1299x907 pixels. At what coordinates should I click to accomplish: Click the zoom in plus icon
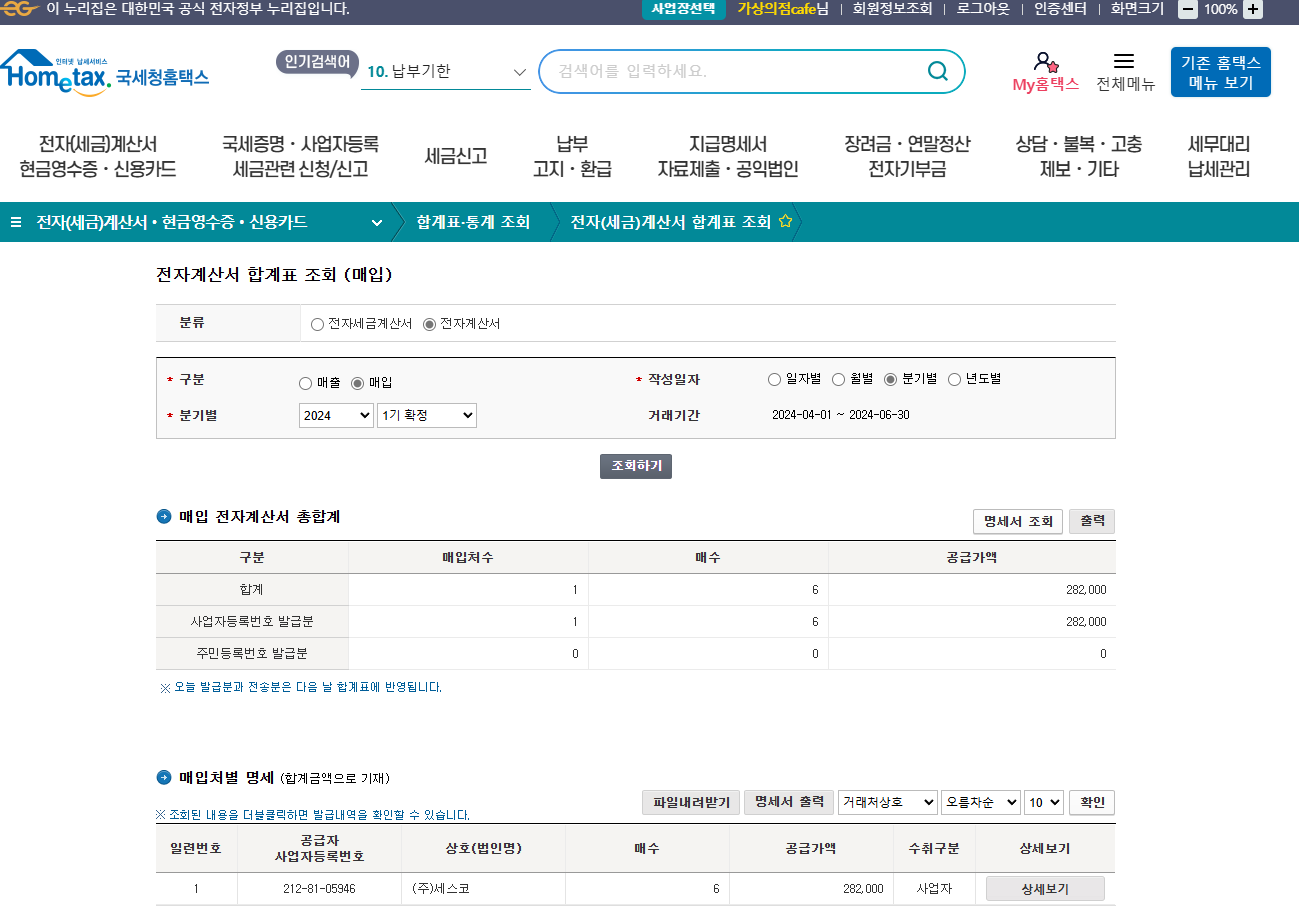(1252, 9)
